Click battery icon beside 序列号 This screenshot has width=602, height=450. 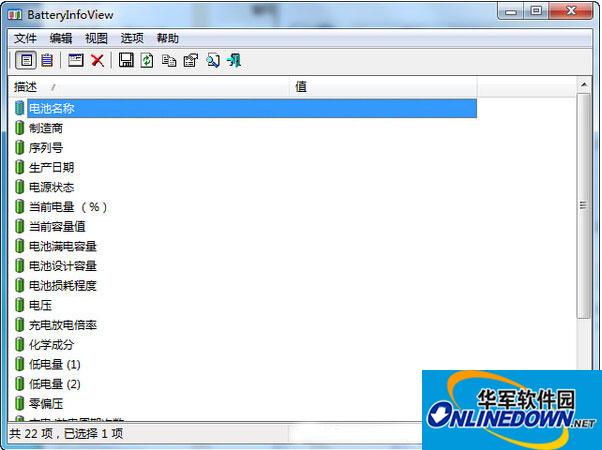pyautogui.click(x=20, y=147)
